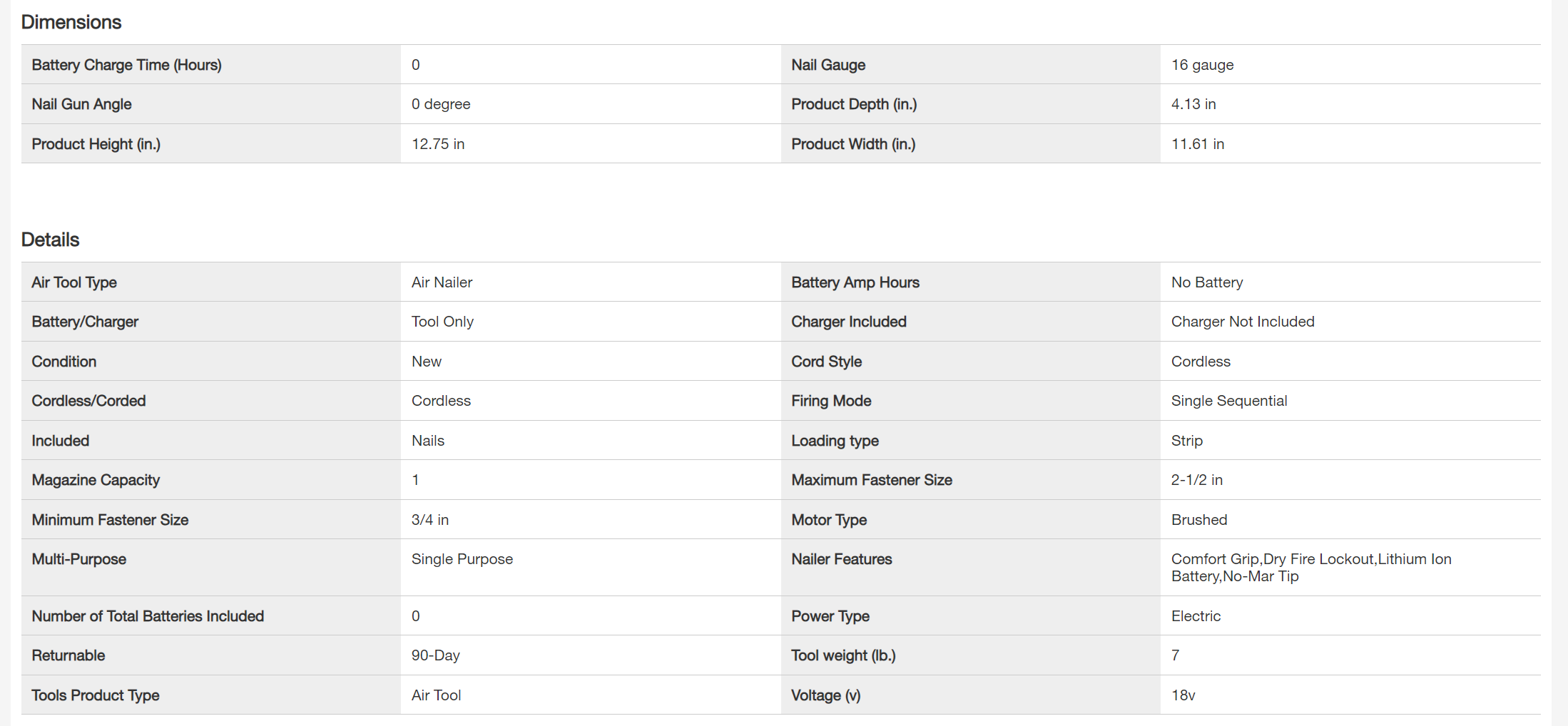The width and height of the screenshot is (1568, 726).
Task: Click the Firing Mode value "Single Sequential"
Action: 1228,401
